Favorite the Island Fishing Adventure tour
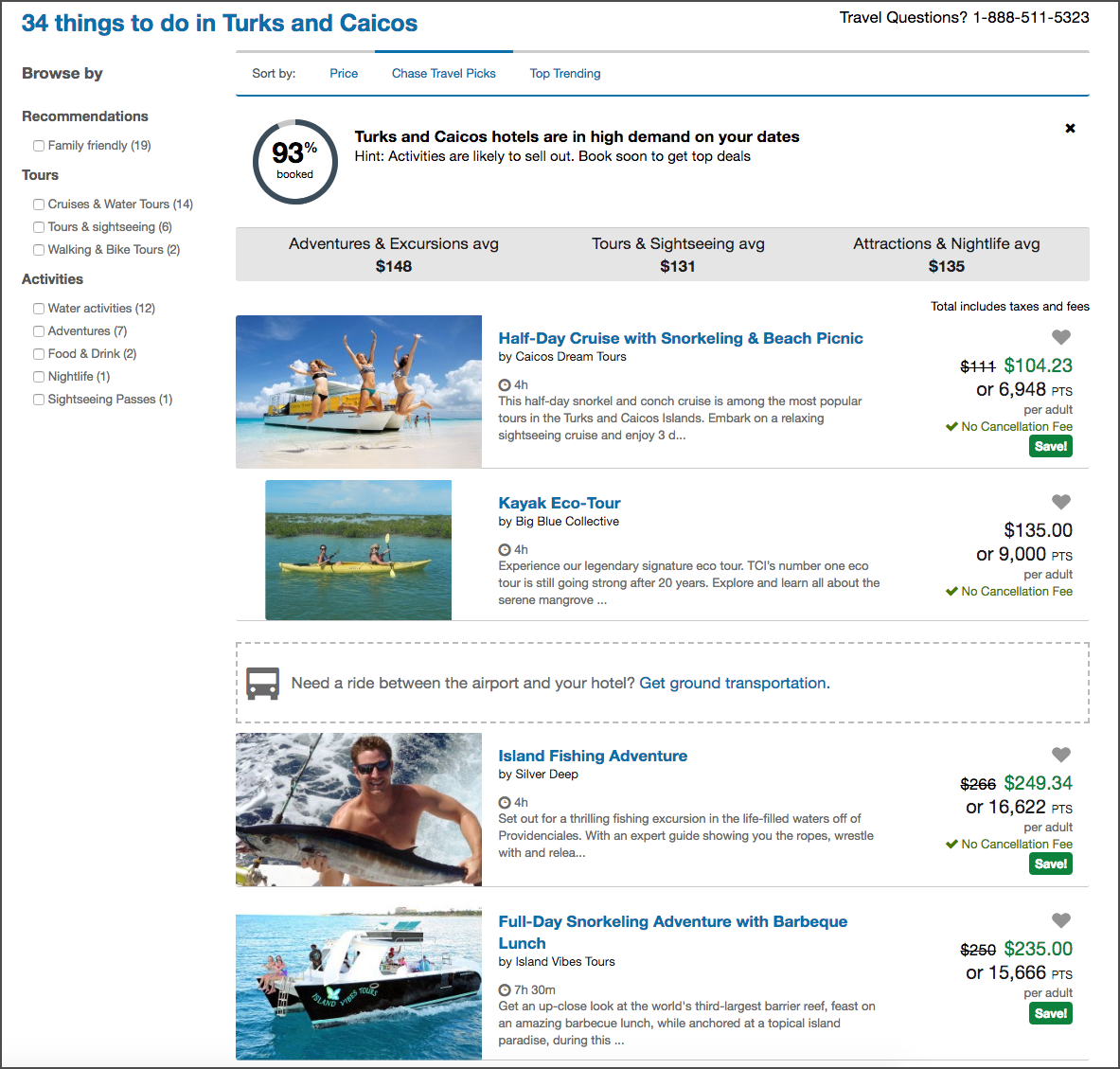This screenshot has height=1069, width=1120. (1060, 755)
